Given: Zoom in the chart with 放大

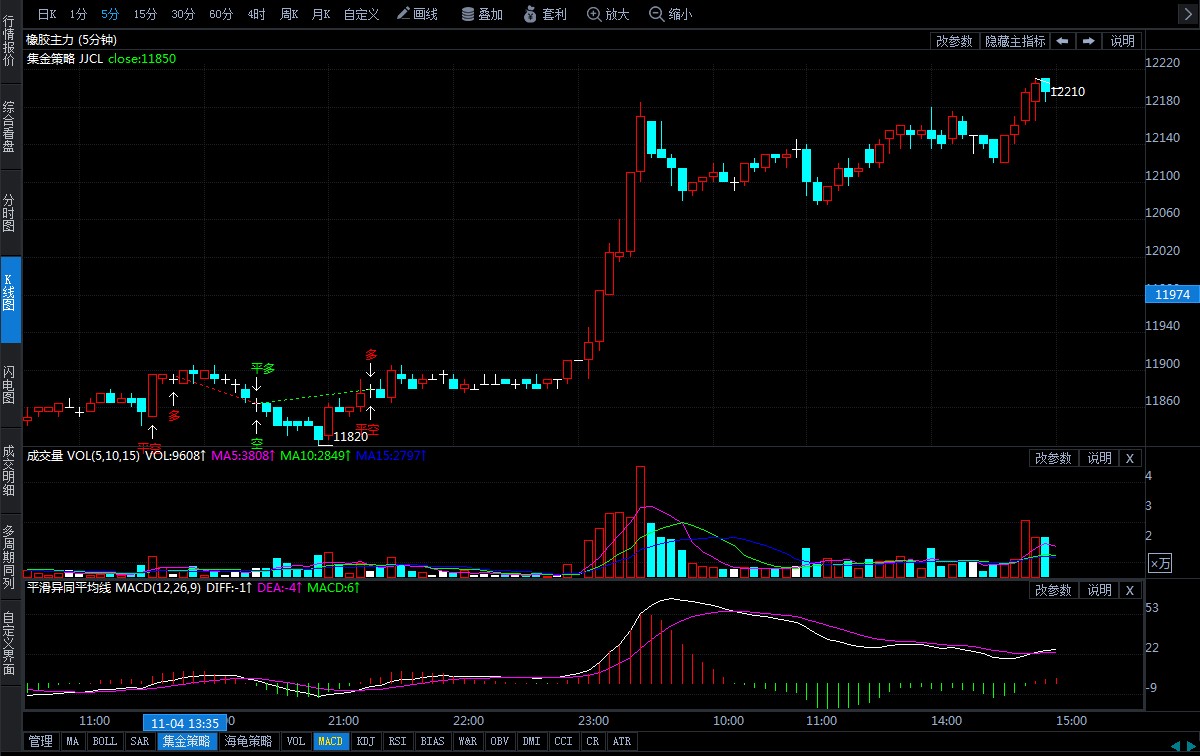Looking at the screenshot, I should [x=609, y=14].
